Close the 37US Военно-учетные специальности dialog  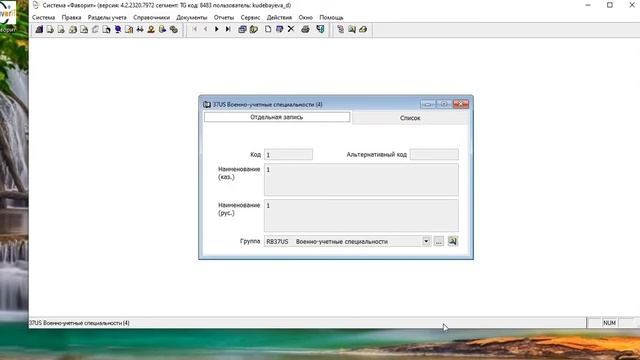pos(461,104)
